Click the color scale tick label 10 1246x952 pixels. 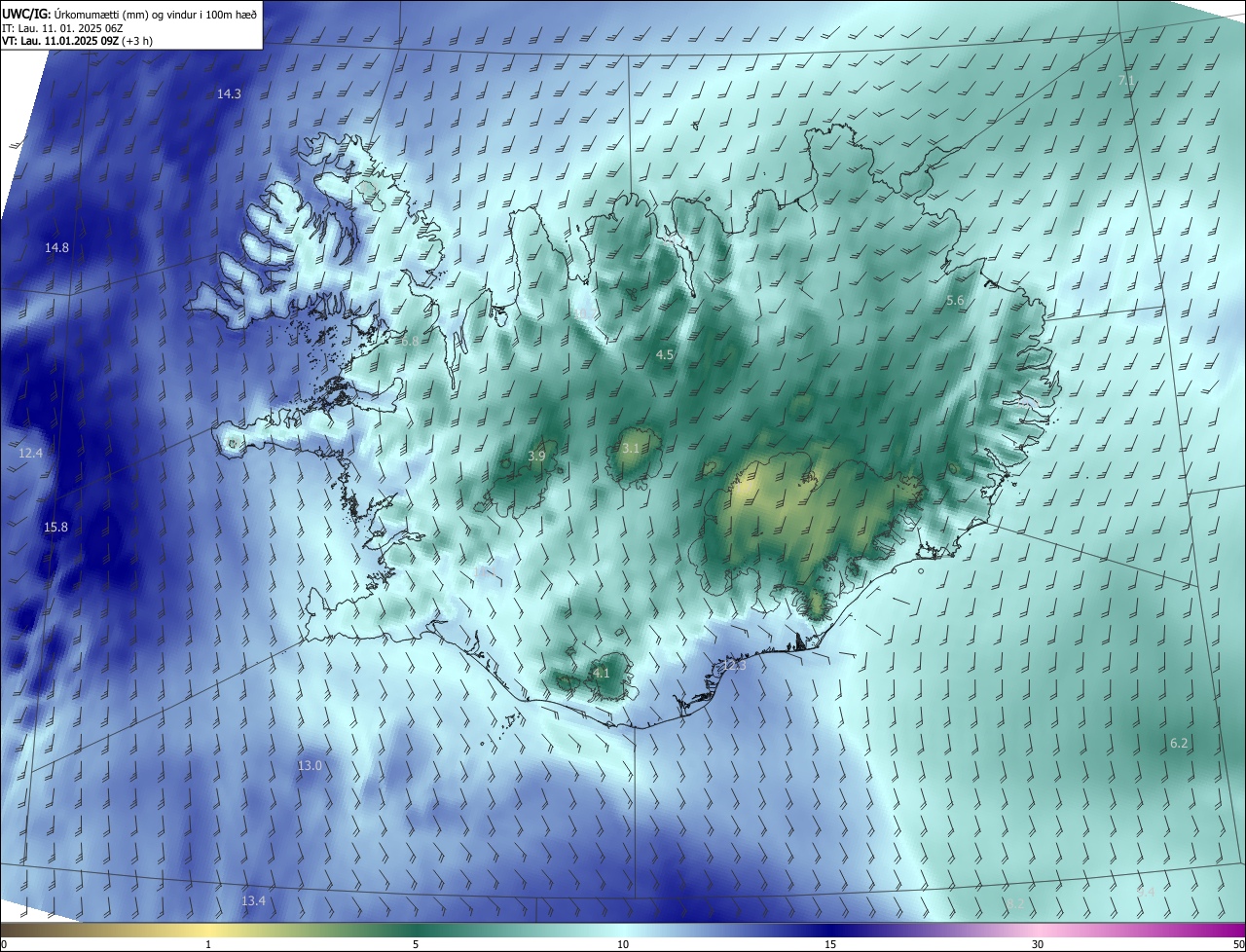[x=623, y=945]
